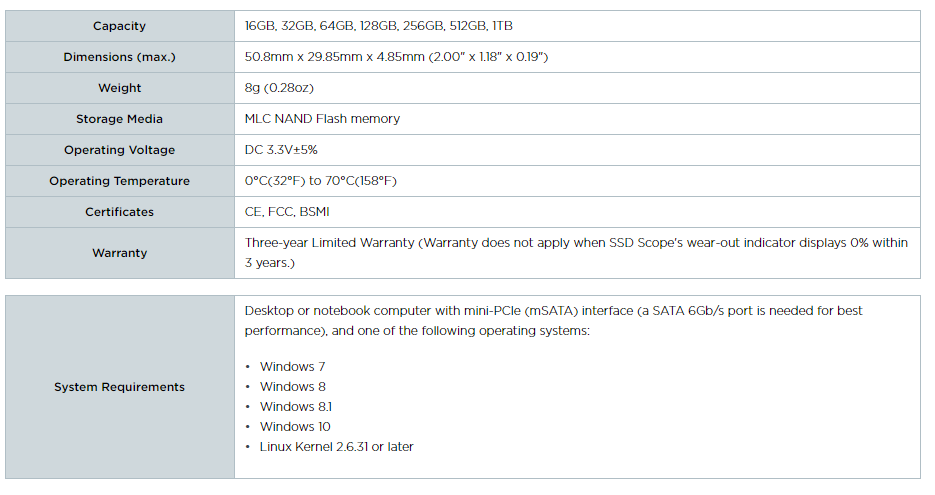Viewport: 935px width, 495px height.
Task: Click the 0°C to 70°C temperature value
Action: click(x=321, y=181)
